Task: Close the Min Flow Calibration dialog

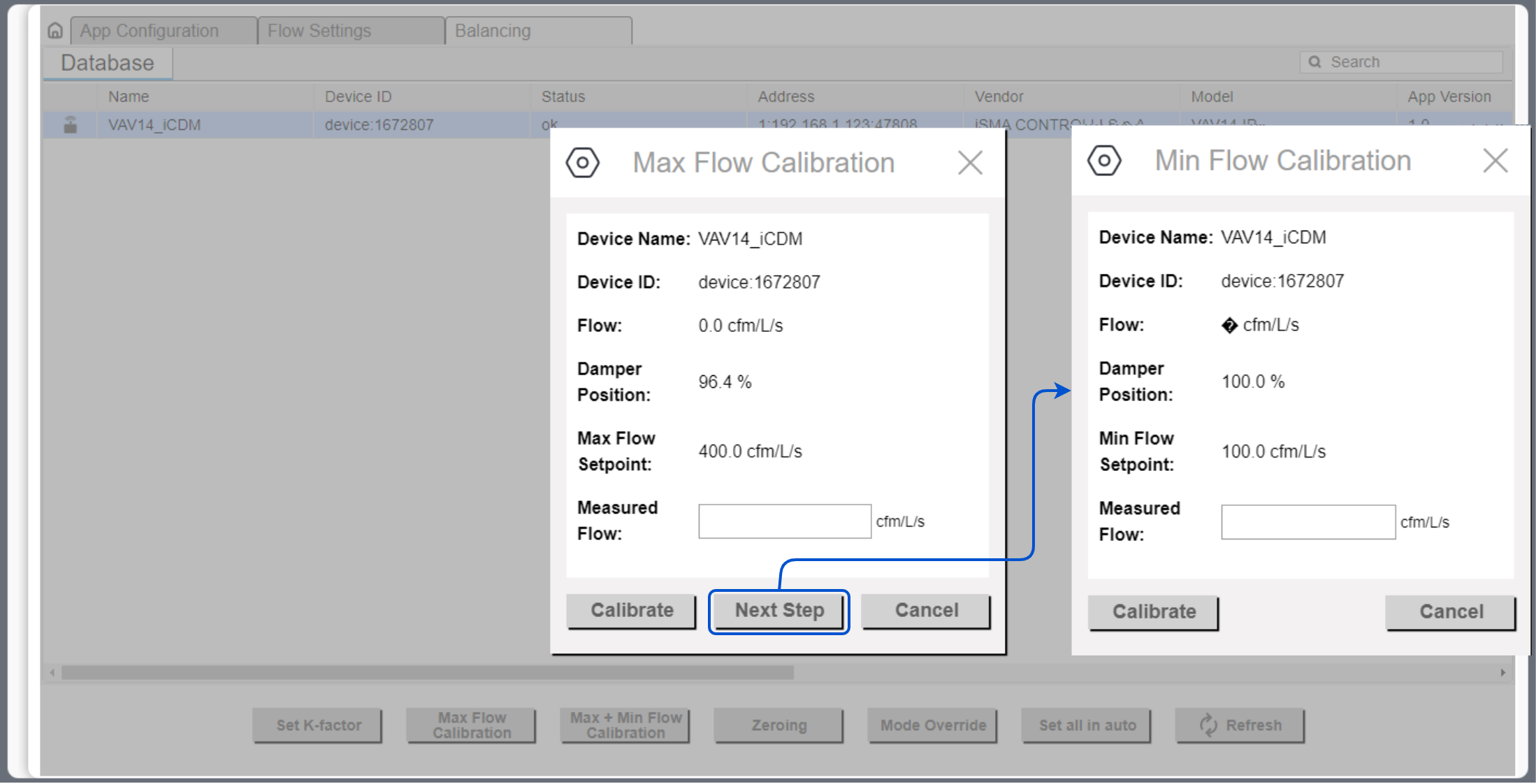Action: tap(1495, 161)
